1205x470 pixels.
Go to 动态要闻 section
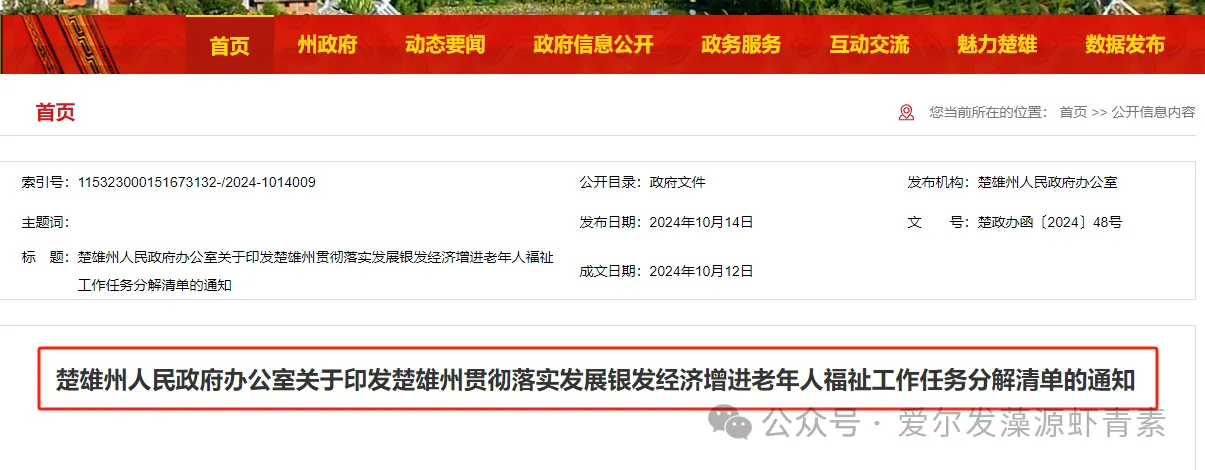coord(445,45)
